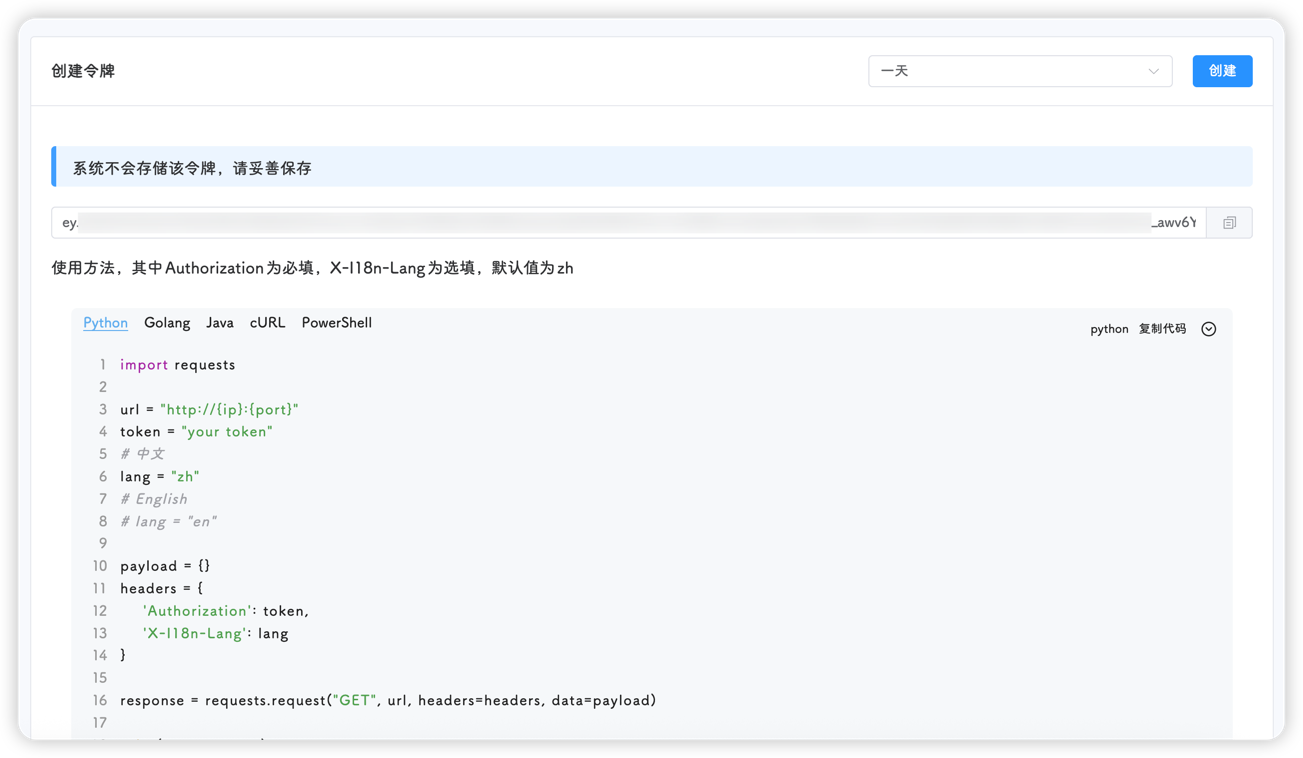The height and width of the screenshot is (758, 1303).
Task: Click inside the generated token field
Action: pyautogui.click(x=628, y=223)
